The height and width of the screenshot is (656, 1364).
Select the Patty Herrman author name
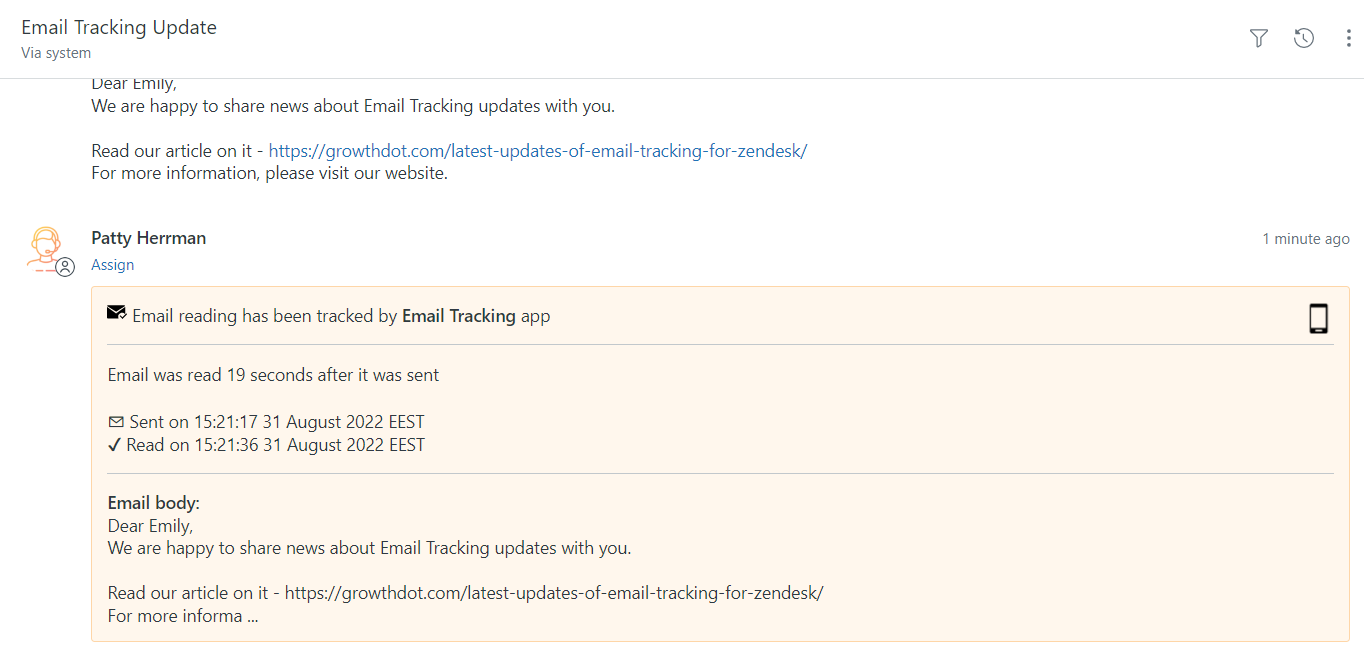pyautogui.click(x=149, y=238)
